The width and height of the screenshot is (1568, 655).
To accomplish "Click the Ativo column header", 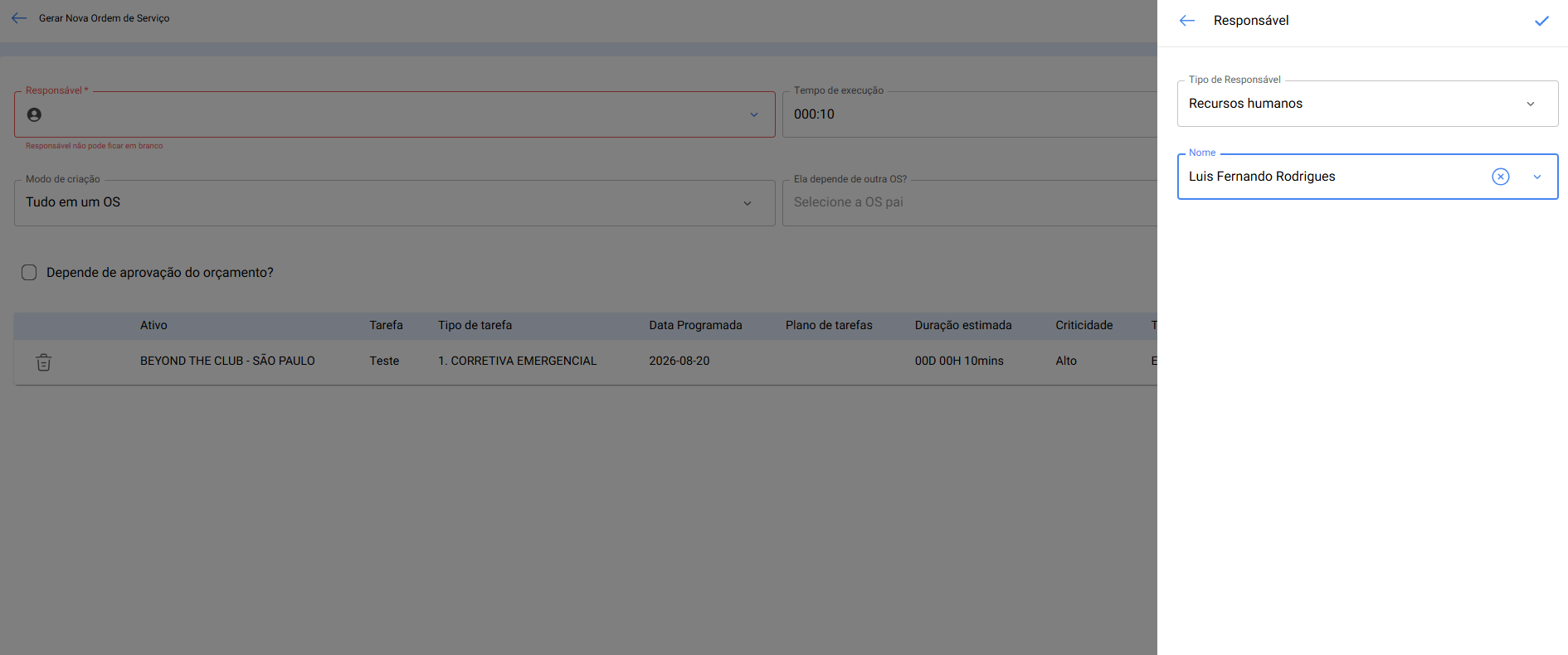I will 153,325.
